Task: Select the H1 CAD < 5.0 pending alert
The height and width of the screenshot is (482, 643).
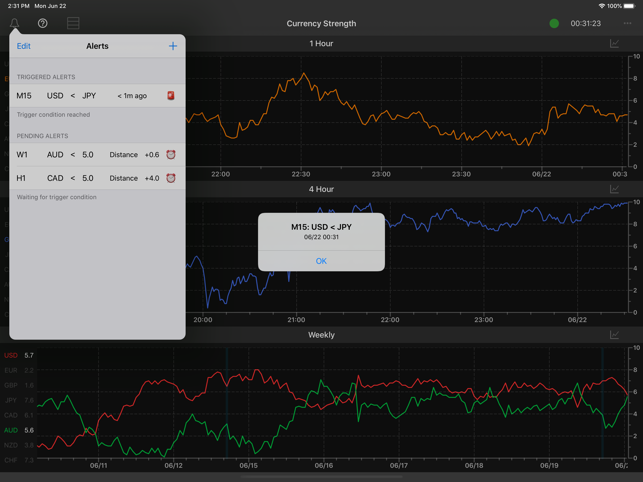Action: coord(90,178)
